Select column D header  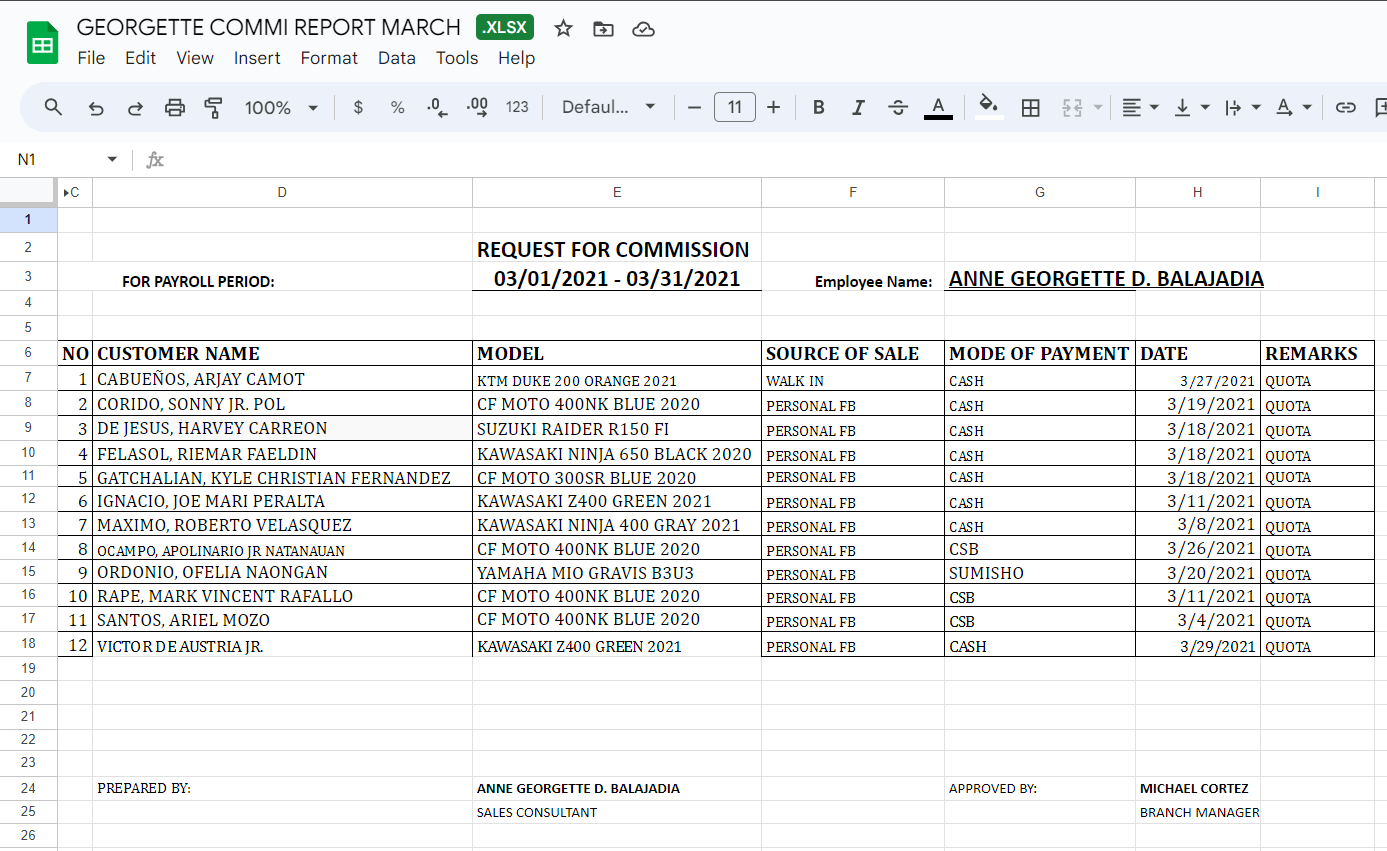click(x=282, y=192)
